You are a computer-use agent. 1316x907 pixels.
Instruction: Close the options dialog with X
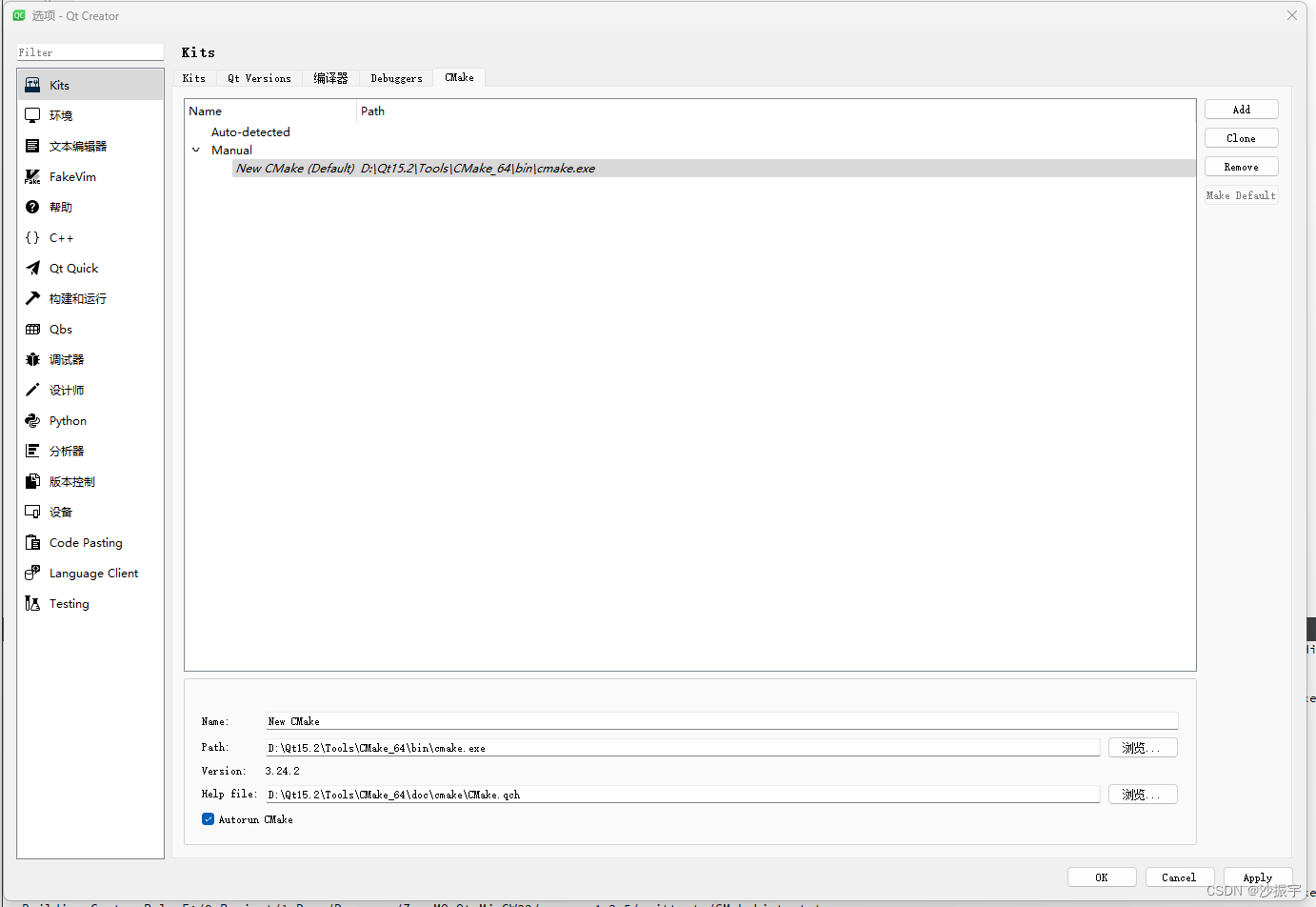[x=1292, y=15]
